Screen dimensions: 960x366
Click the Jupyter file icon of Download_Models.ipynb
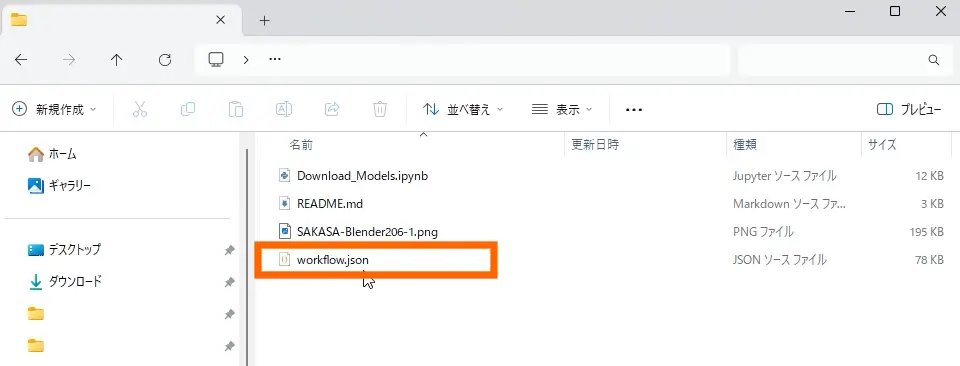284,176
